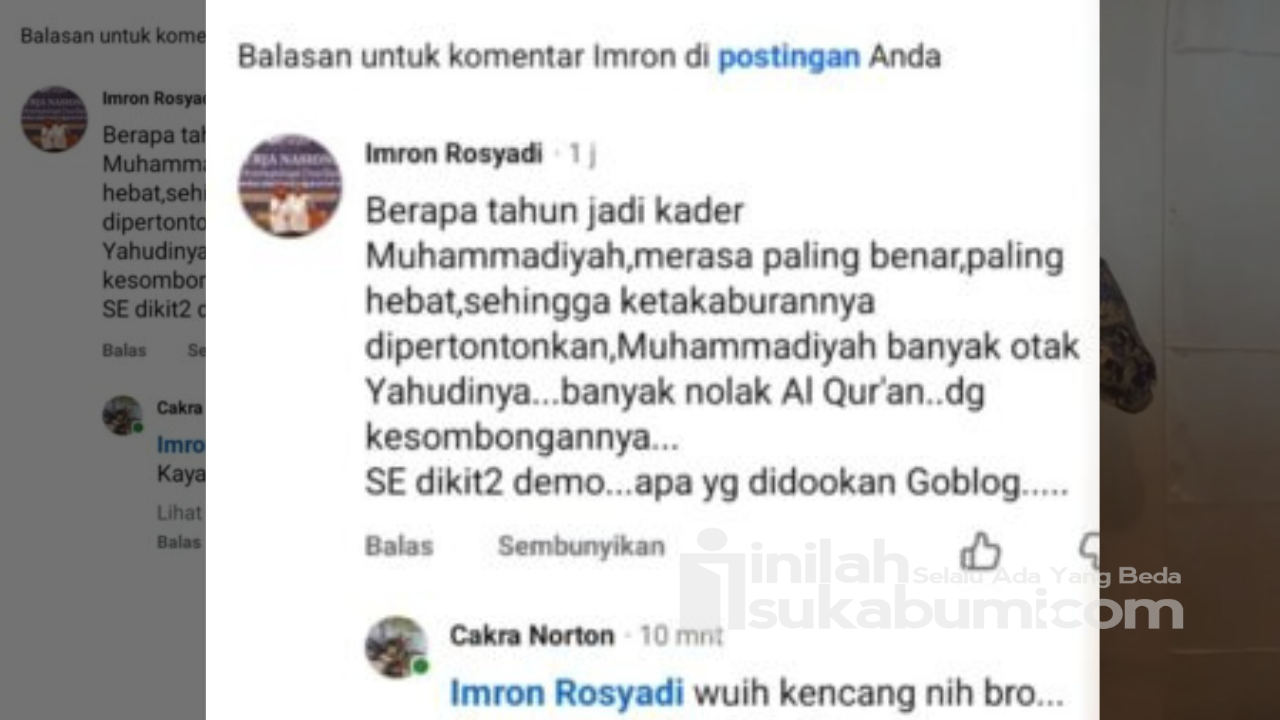Click the Imron Rosyadi name in left panel
Viewport: 1280px width, 720px height.
click(x=154, y=99)
